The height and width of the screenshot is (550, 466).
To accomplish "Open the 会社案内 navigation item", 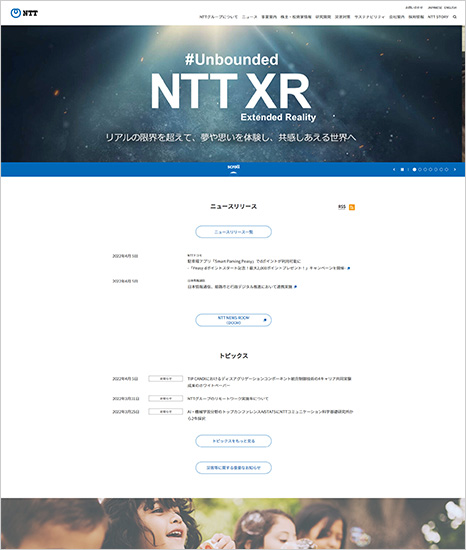I will pyautogui.click(x=397, y=17).
